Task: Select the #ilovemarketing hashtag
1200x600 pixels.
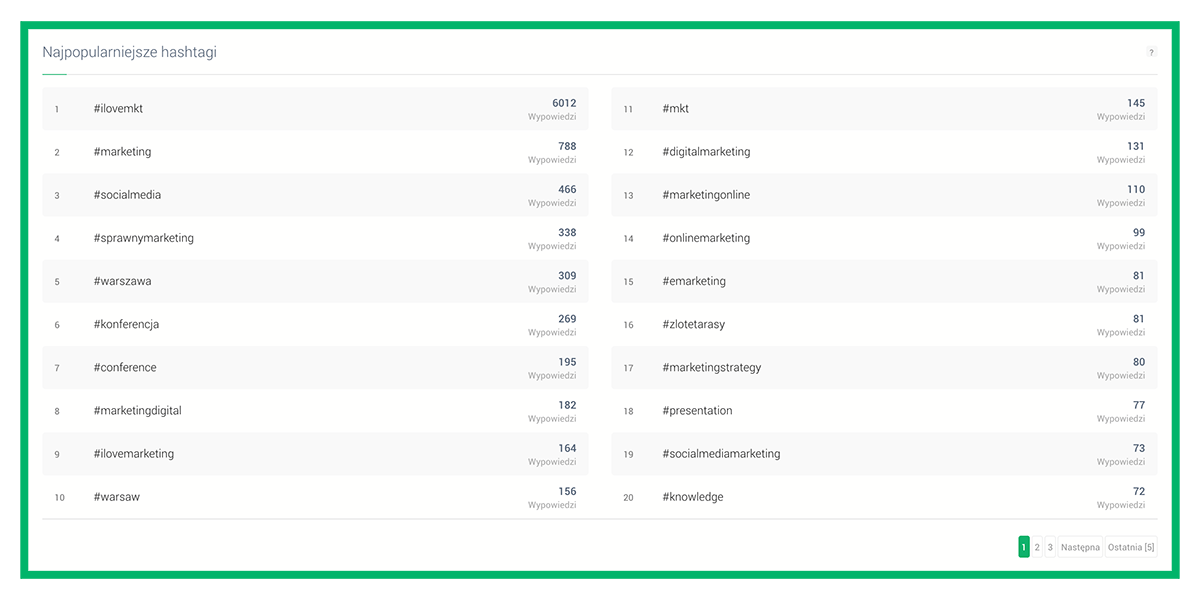Action: coord(133,453)
